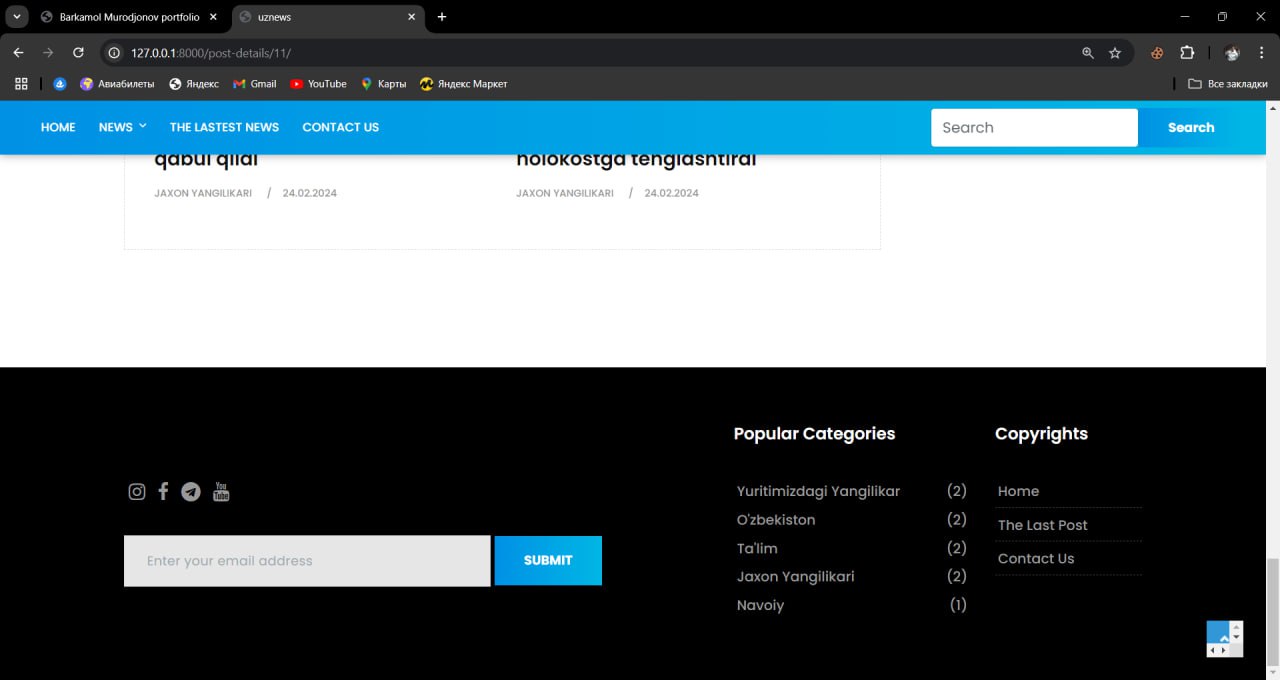Open the Jaxon Yangilikari footer category

(x=795, y=577)
